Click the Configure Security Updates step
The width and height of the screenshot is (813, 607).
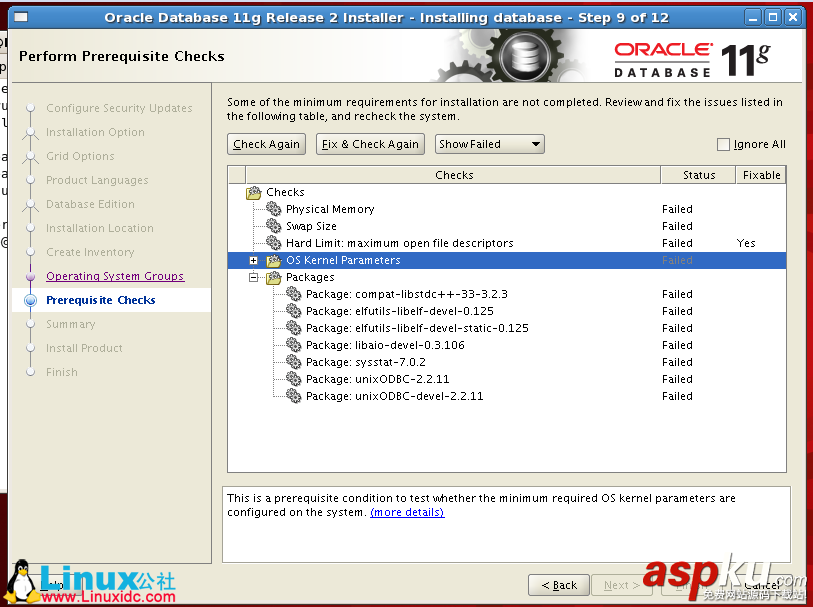[119, 108]
